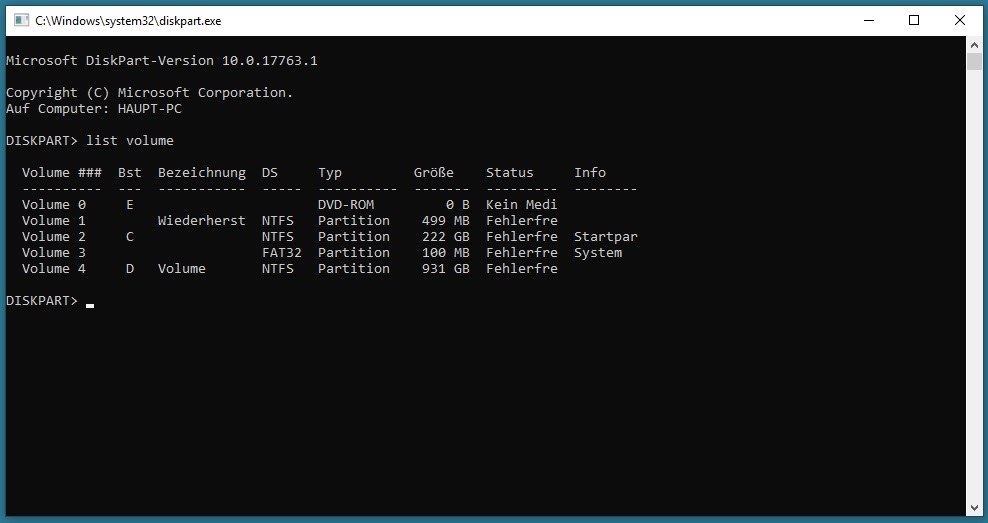The image size is (988, 523).
Task: Click the 'Copyright (C) Microsoft Corporation.' line
Action: point(149,93)
